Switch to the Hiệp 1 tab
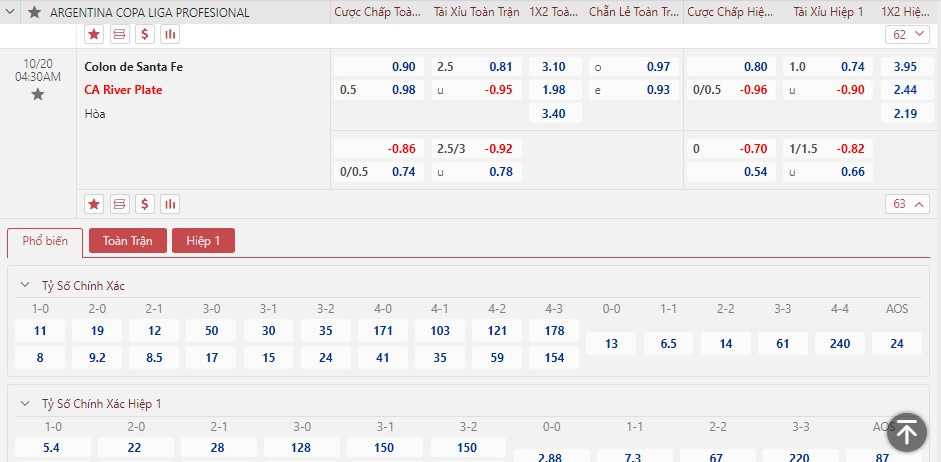Viewport: 941px width, 462px height. tap(203, 241)
